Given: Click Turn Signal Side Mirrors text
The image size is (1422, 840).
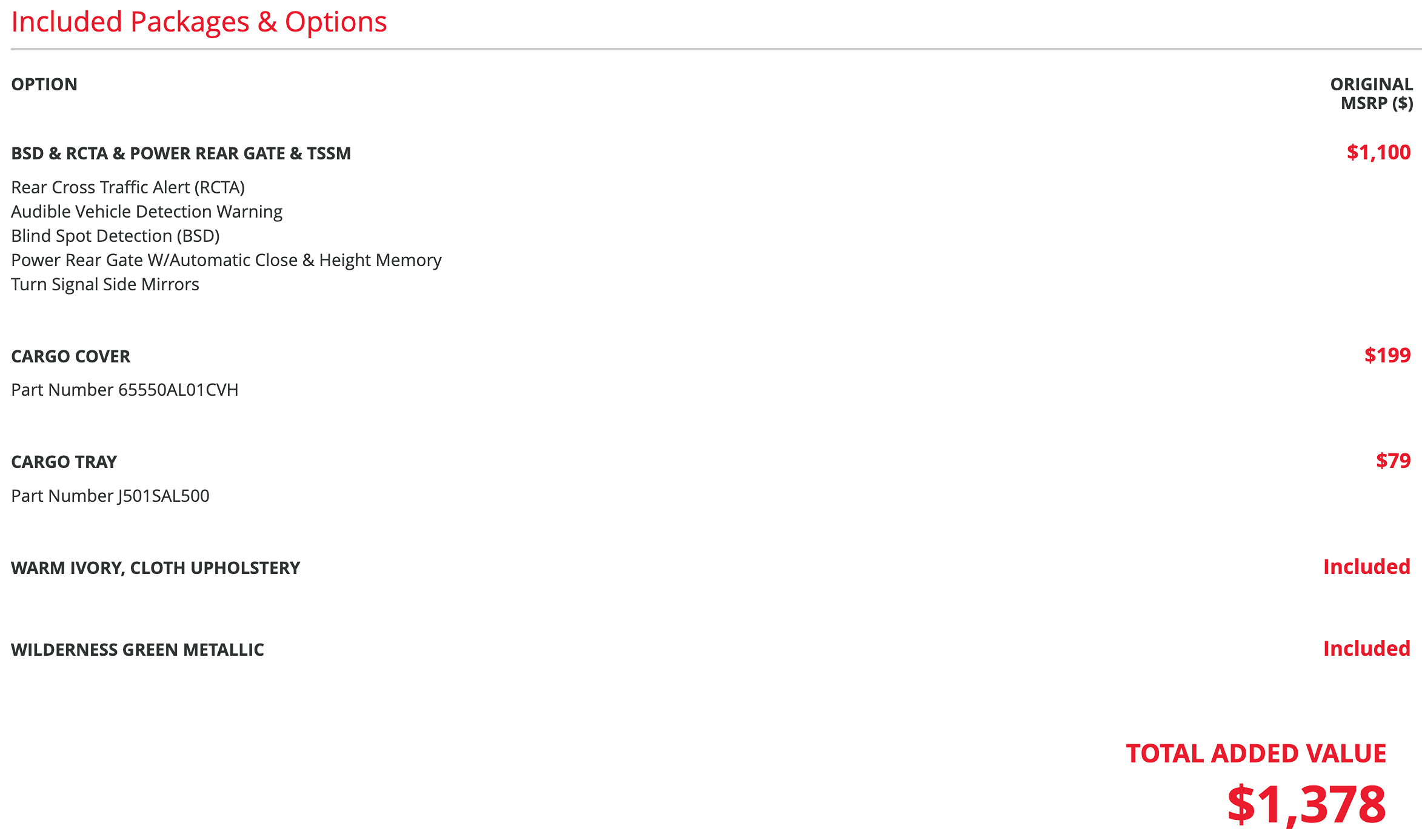Looking at the screenshot, I should coord(105,284).
